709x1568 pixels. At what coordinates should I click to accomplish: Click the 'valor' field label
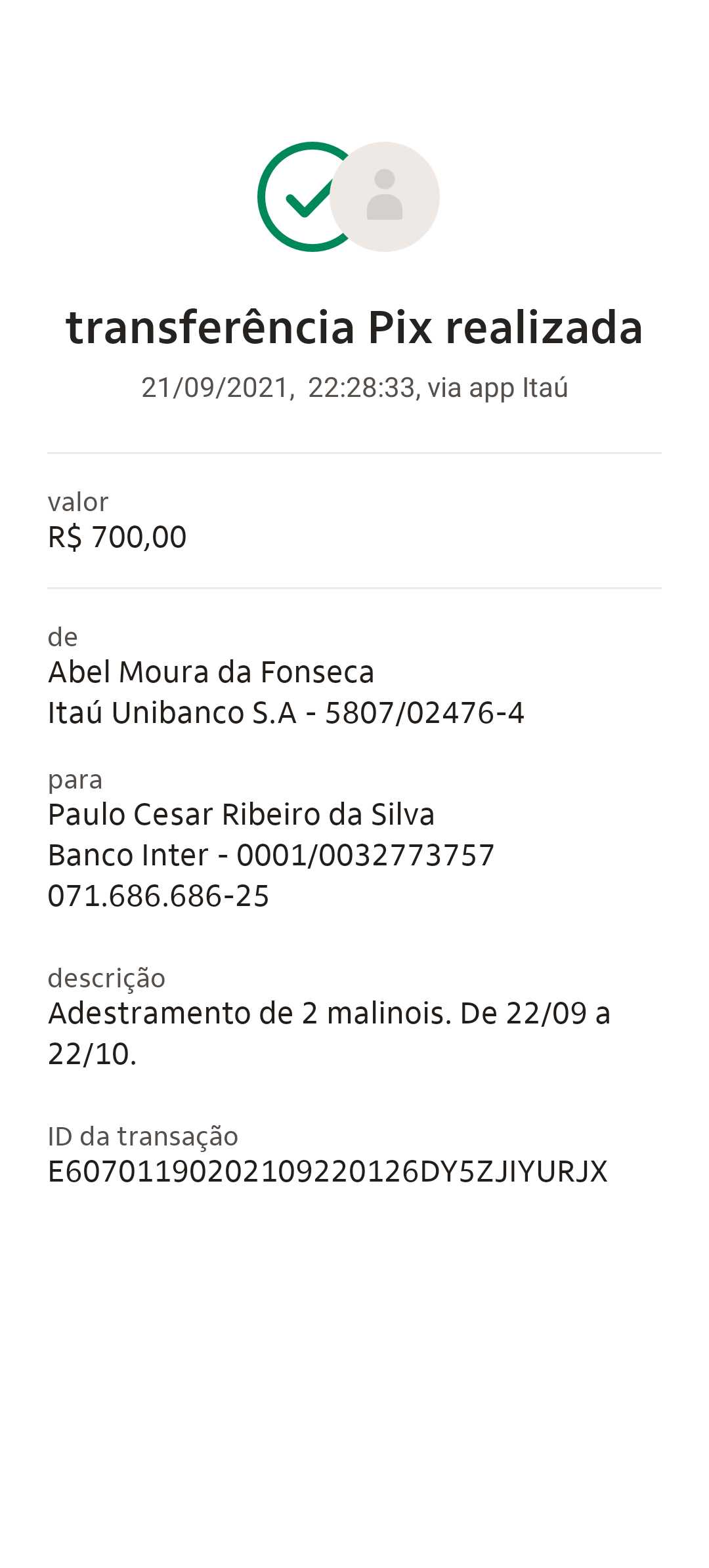pos(78,503)
